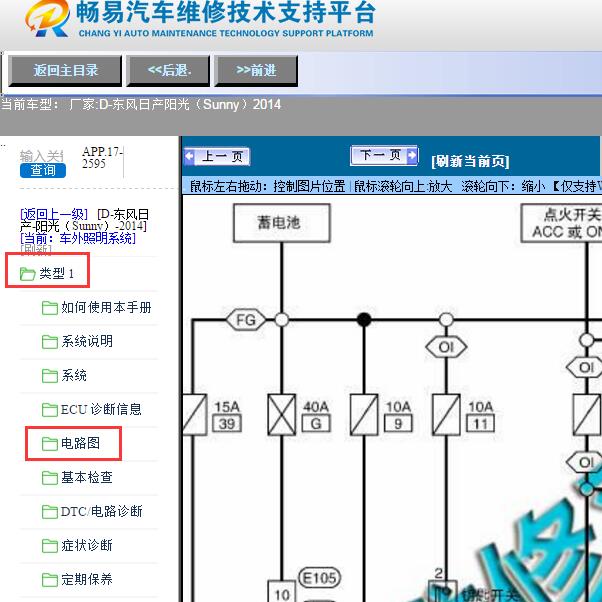This screenshot has width=602, height=602.
Task: Click the folder icon beside 类型 1
Action: point(28,274)
